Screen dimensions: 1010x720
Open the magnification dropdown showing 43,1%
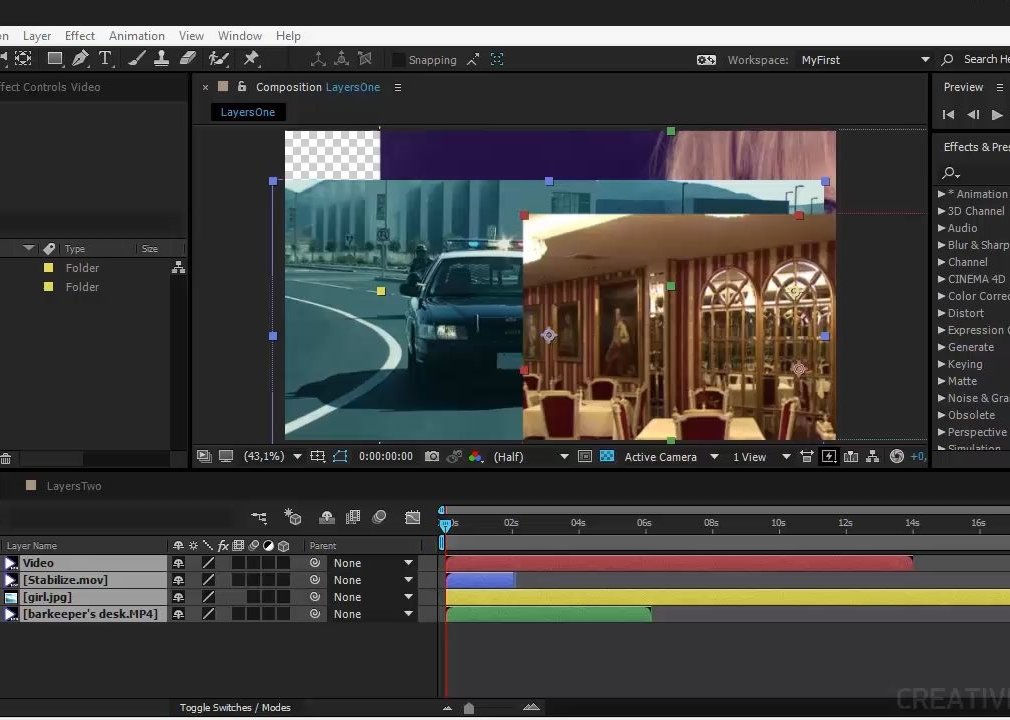(x=273, y=457)
